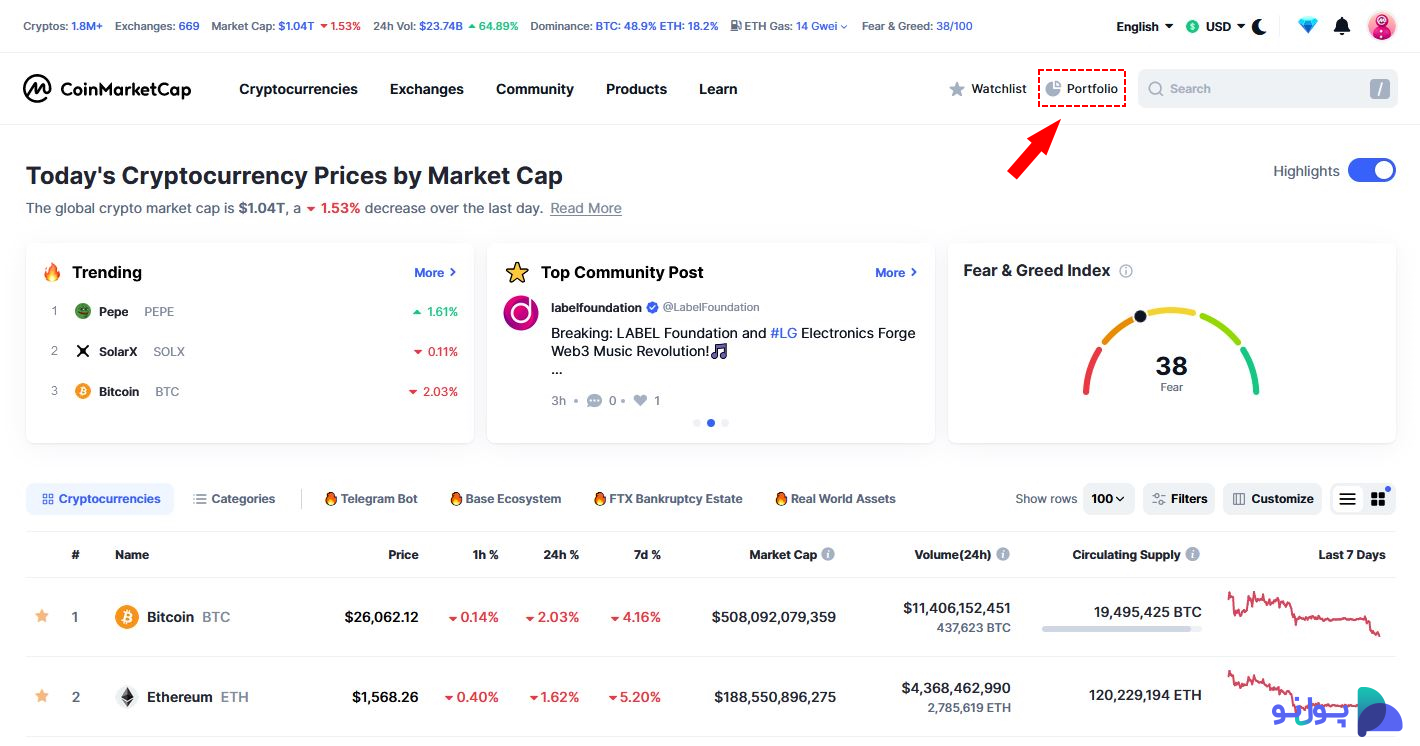
Task: Toggle Ethereum watchlist star in table
Action: [42, 696]
